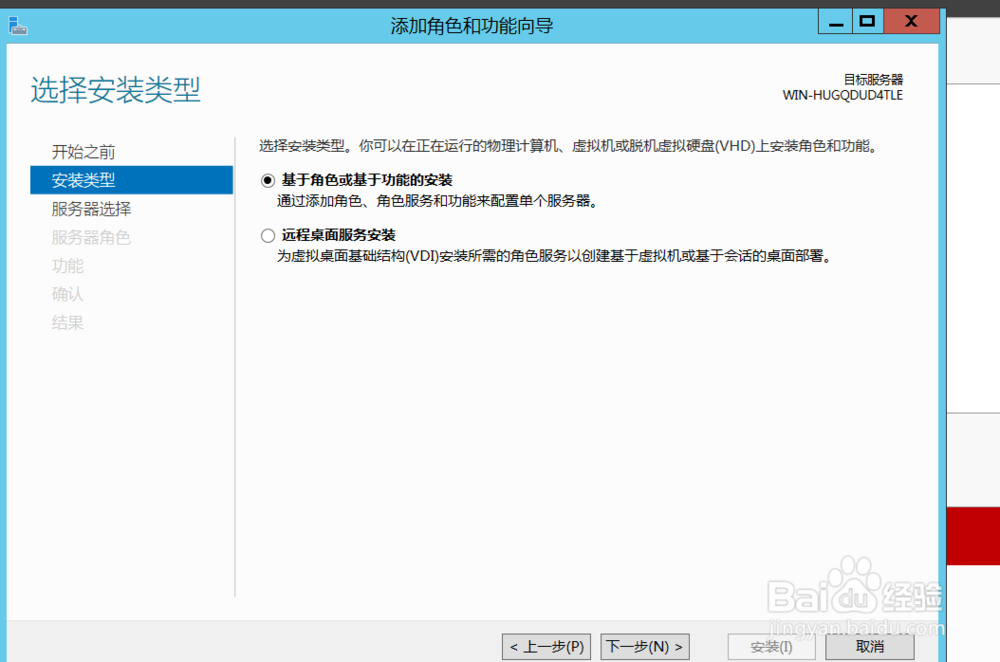This screenshot has height=662, width=1000.
Task: Open 安装类型 step in sidebar
Action: (131, 180)
